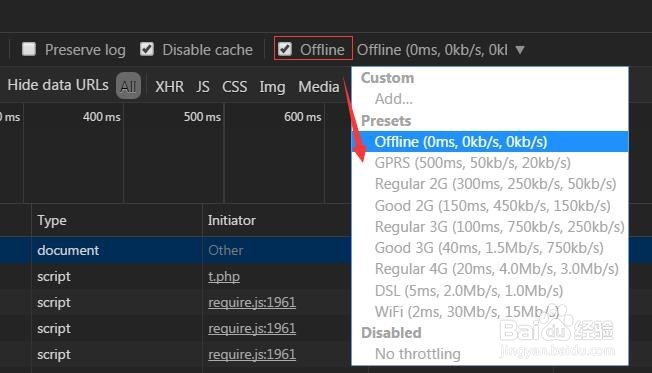Open t.php initiator link
This screenshot has width=652, height=373.
coord(224,277)
